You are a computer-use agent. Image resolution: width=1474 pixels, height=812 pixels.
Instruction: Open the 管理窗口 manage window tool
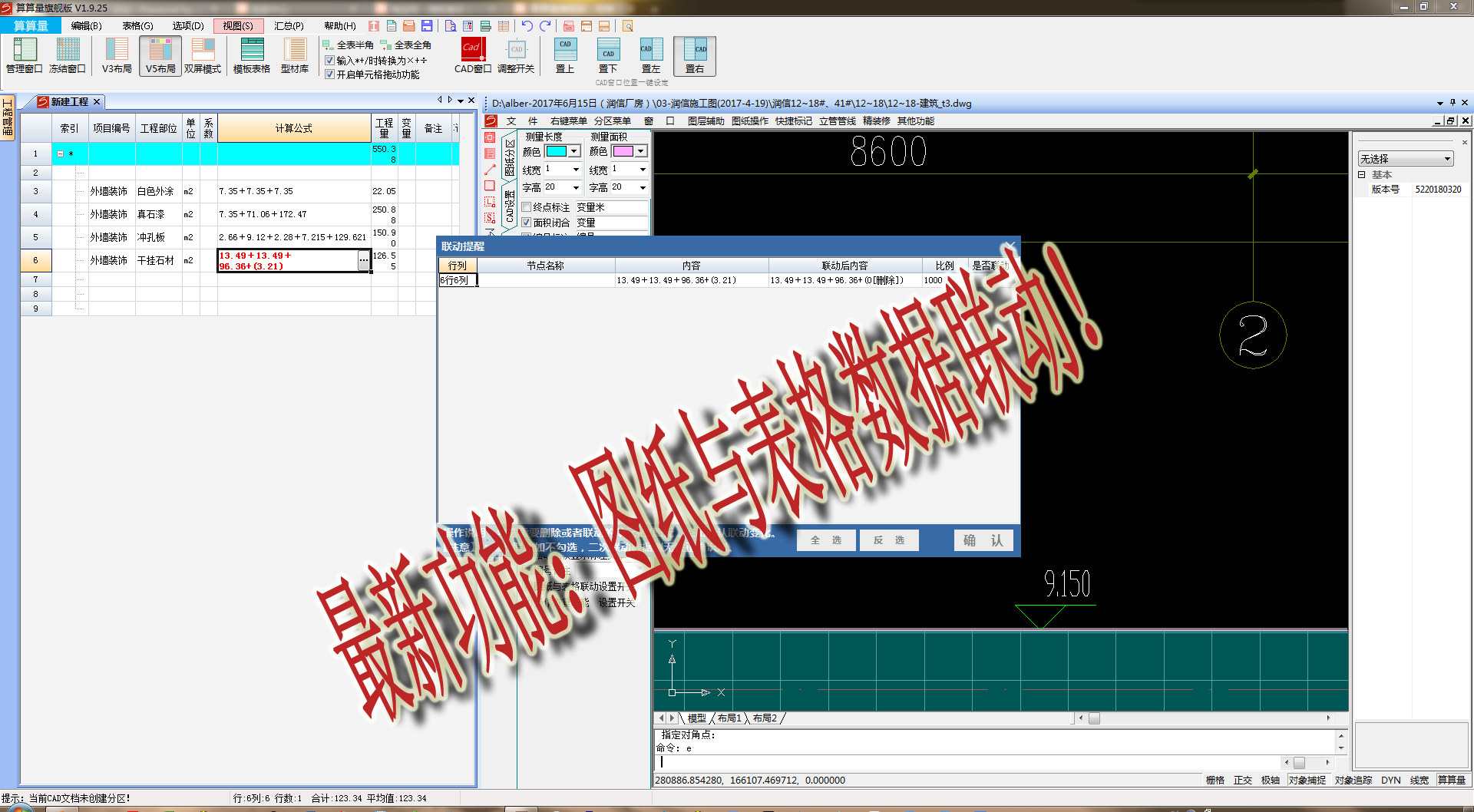(x=25, y=55)
